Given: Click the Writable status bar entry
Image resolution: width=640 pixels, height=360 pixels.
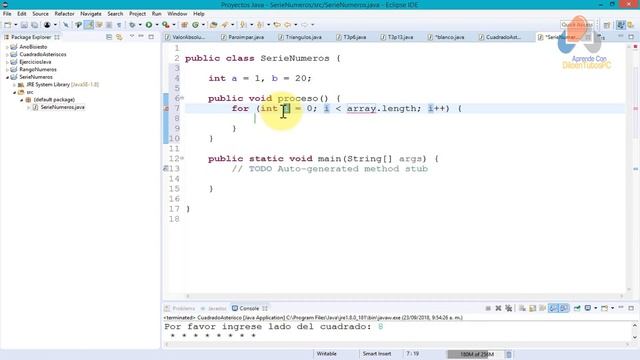Looking at the screenshot, I should [327, 354].
